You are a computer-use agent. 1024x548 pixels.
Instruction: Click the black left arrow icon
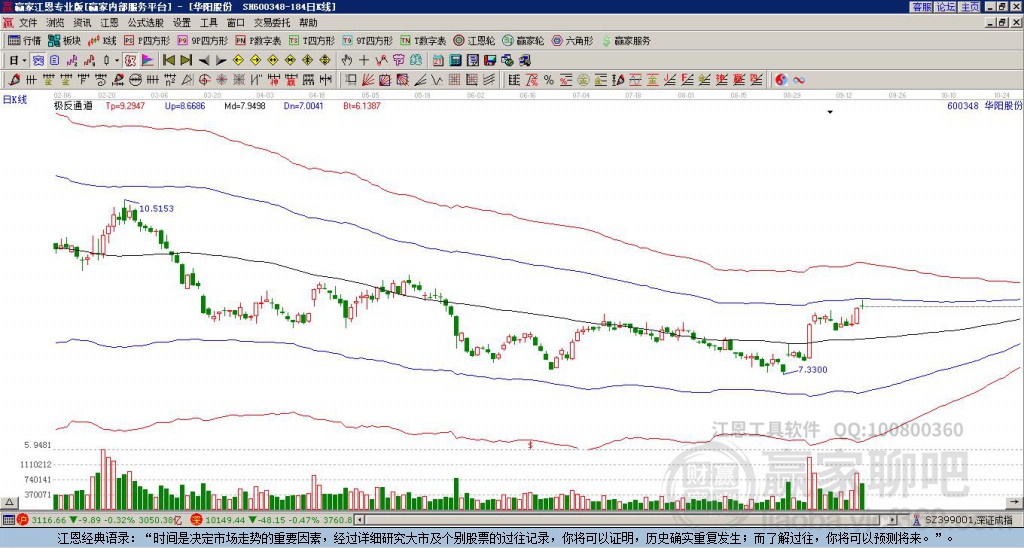click(204, 61)
